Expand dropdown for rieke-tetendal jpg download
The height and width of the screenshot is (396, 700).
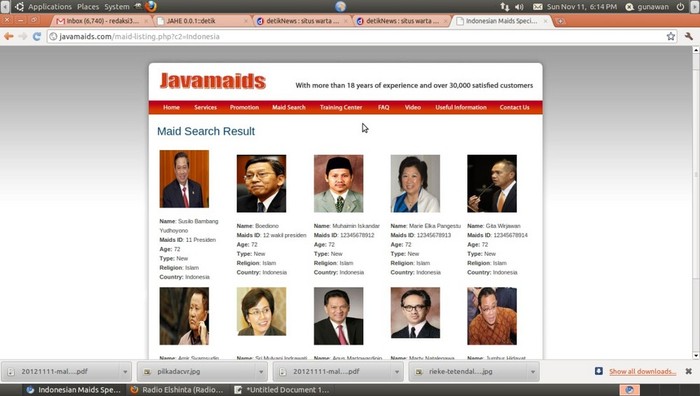point(533,371)
